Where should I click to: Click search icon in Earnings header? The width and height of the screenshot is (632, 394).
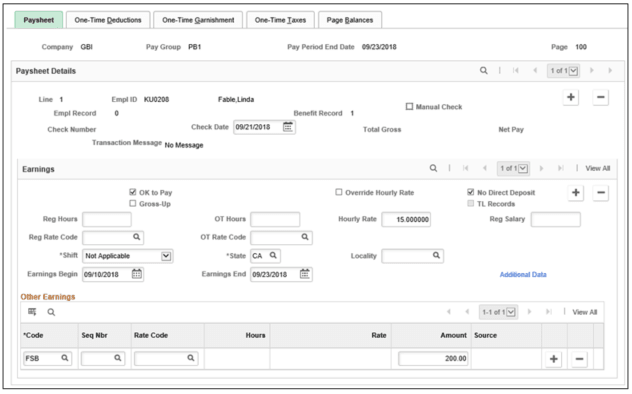coord(433,168)
